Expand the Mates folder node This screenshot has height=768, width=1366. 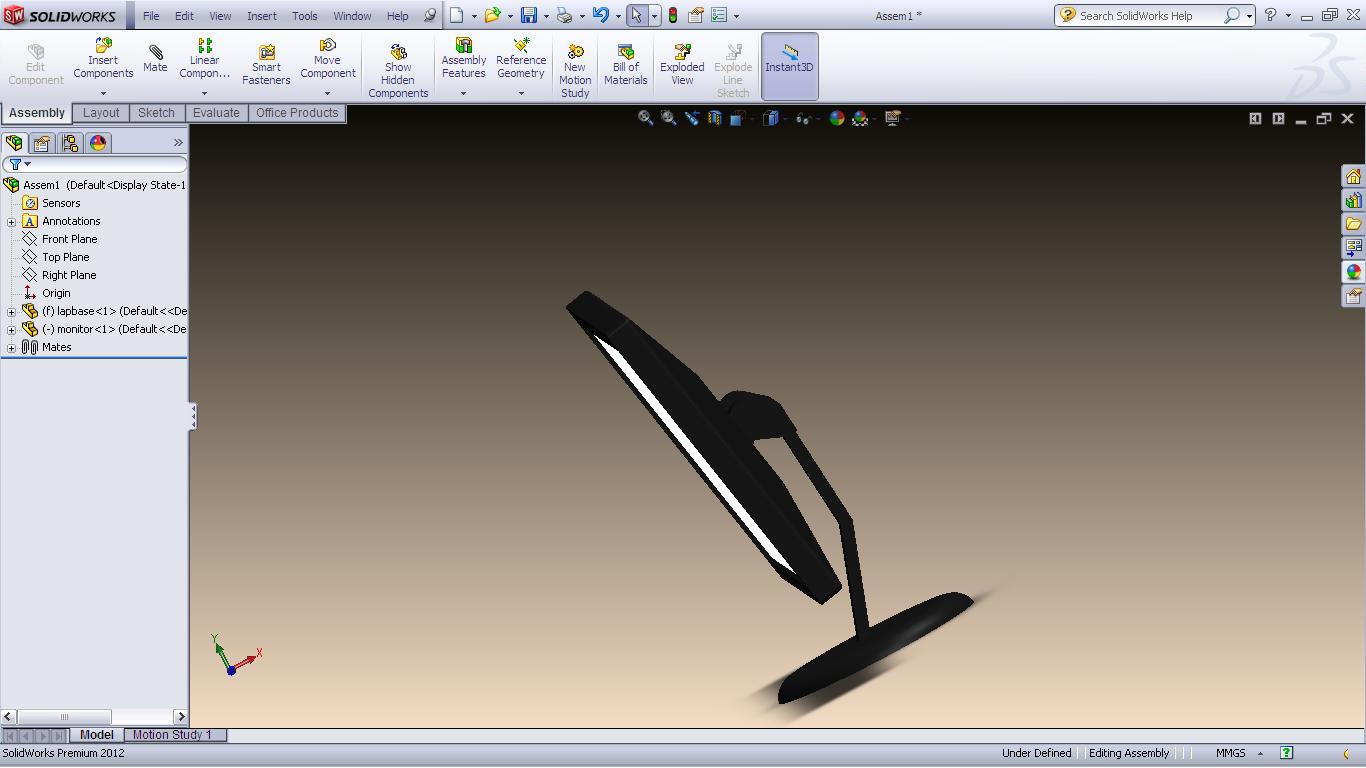pos(11,348)
